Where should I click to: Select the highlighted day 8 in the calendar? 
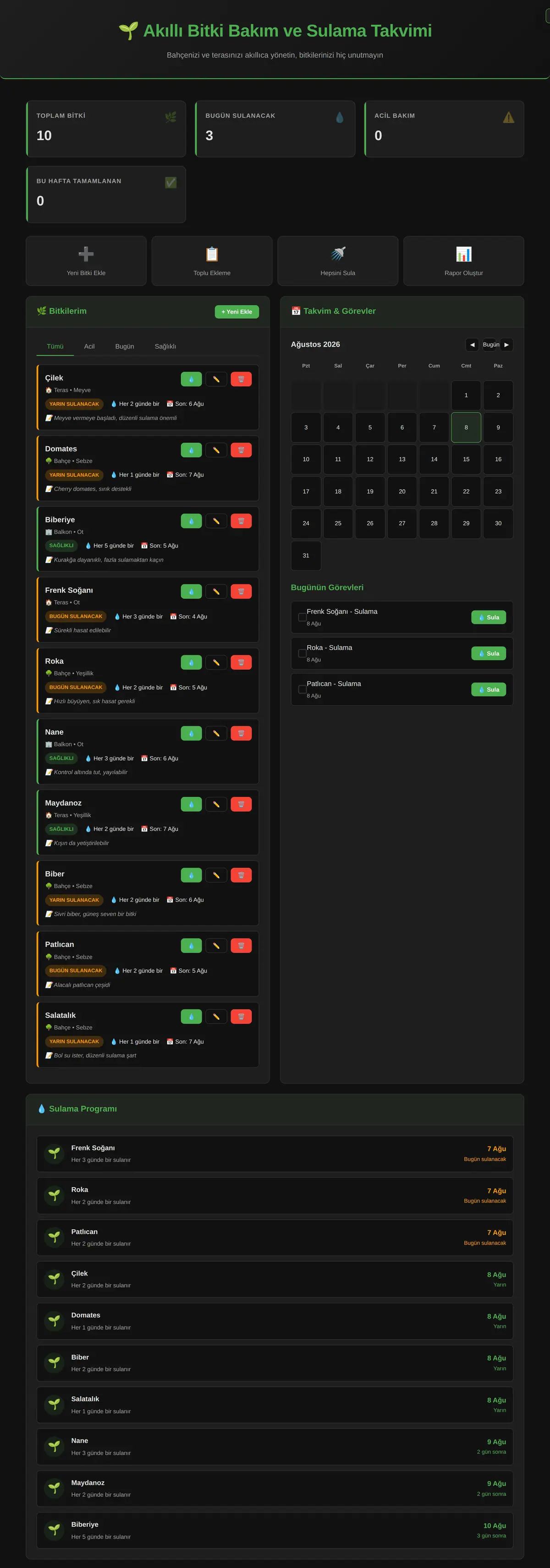[466, 427]
